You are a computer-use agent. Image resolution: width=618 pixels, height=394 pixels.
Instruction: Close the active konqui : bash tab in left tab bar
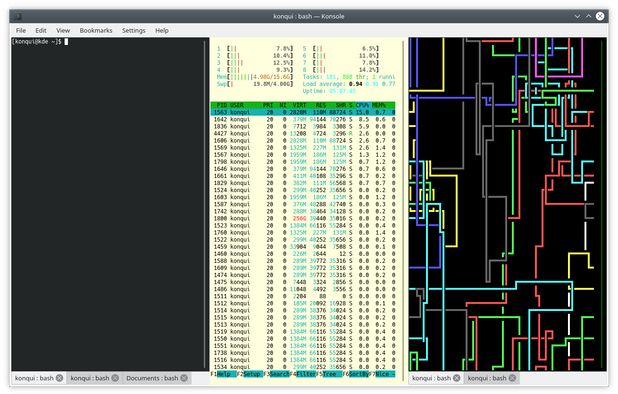[59, 378]
